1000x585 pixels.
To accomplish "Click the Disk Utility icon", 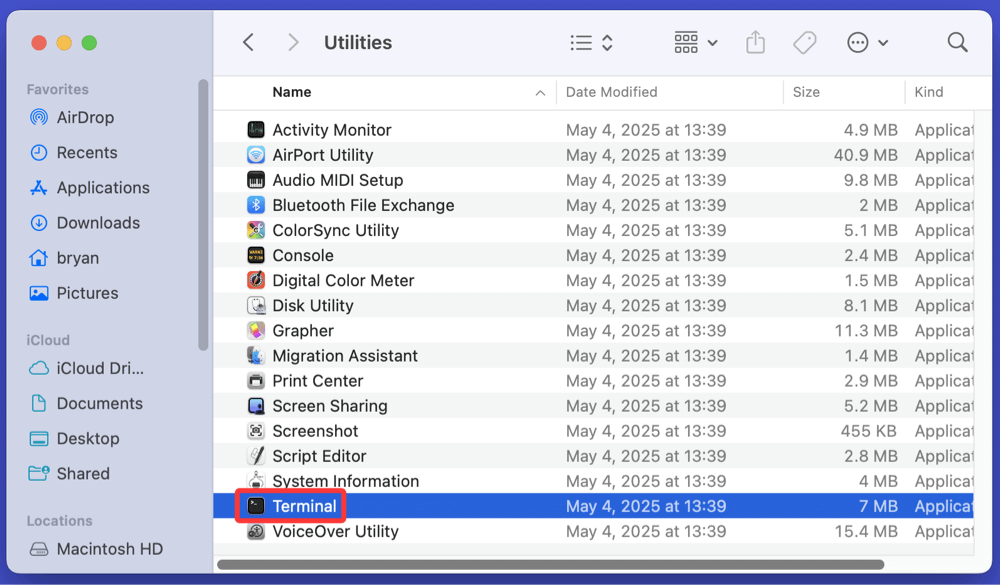I will (256, 306).
